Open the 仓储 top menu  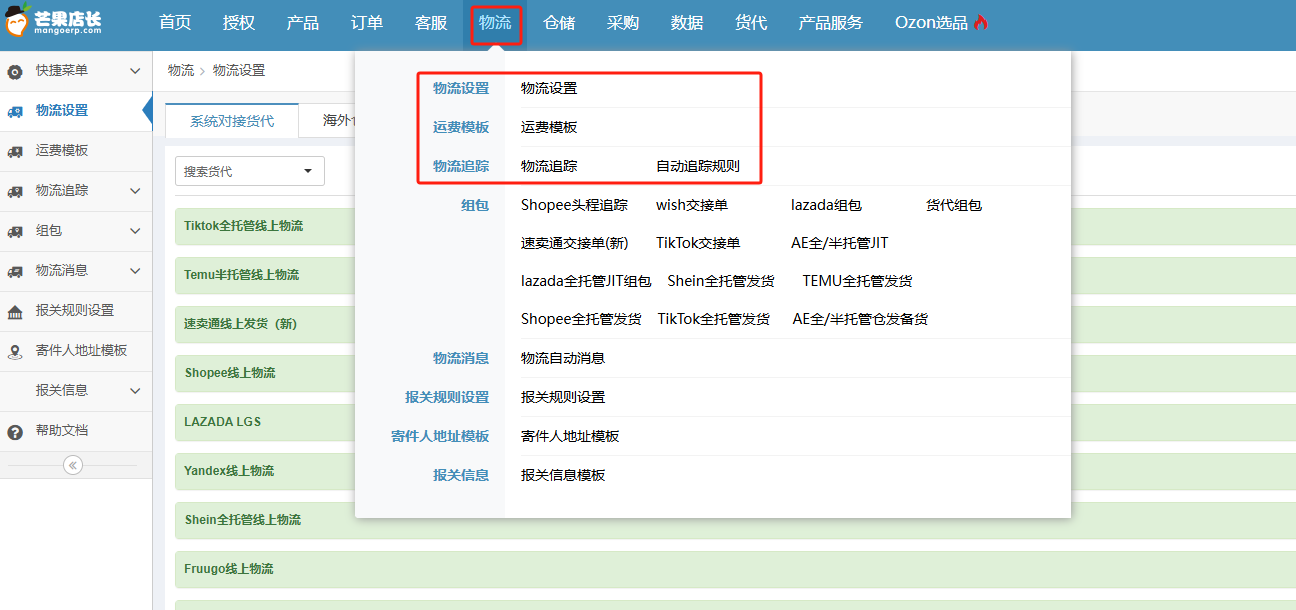(x=559, y=23)
